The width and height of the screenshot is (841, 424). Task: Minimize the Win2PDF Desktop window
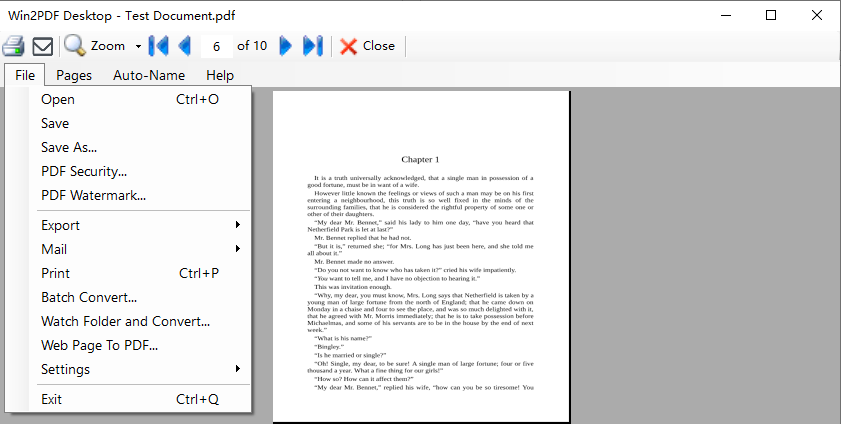pyautogui.click(x=726, y=16)
